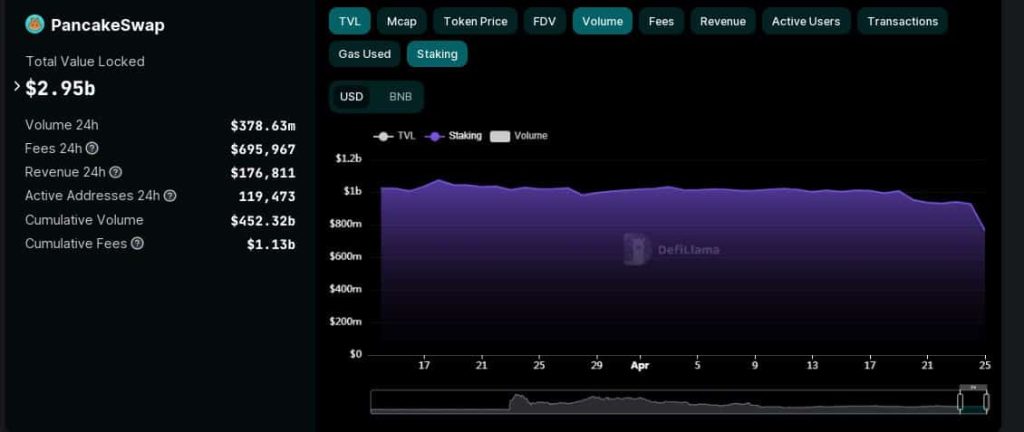The width and height of the screenshot is (1024, 432).
Task: Click the Volume legend marker in chart
Action: (500, 136)
